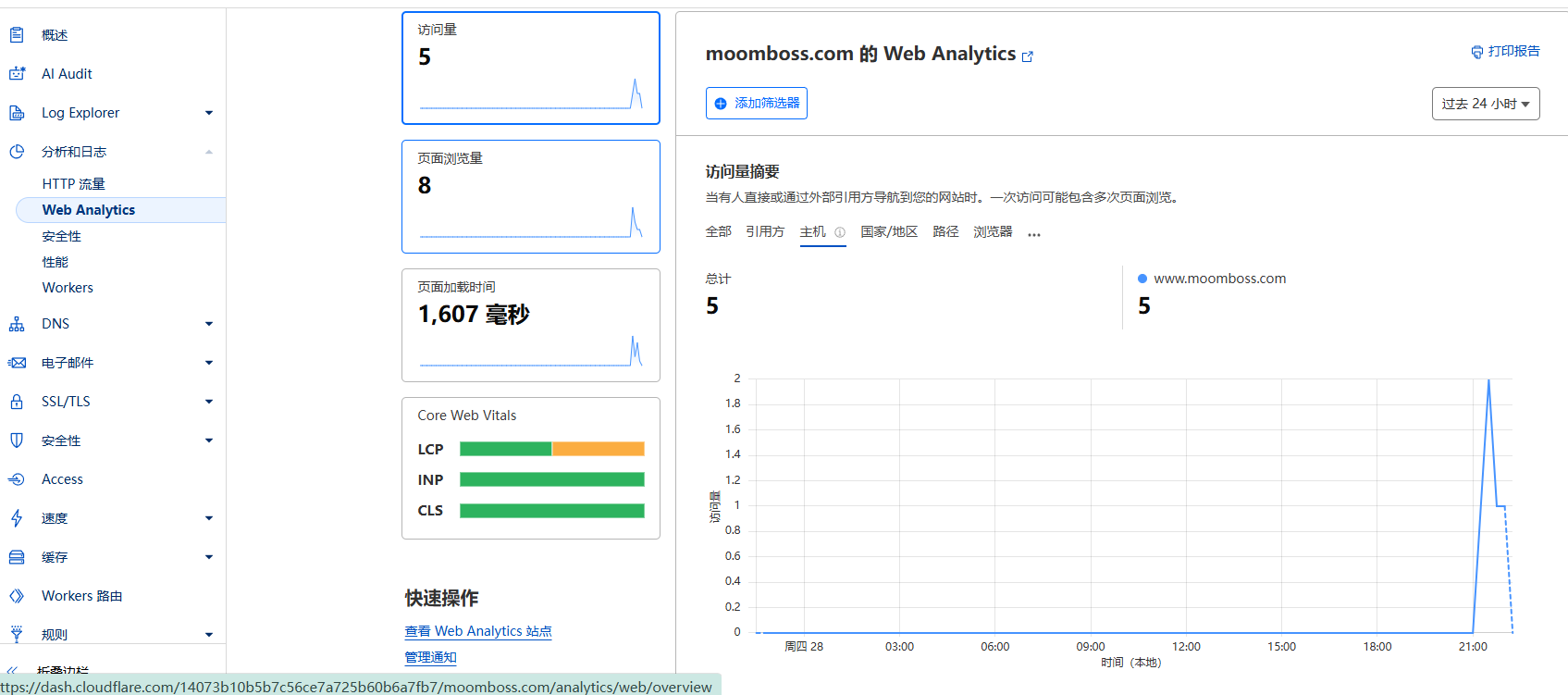Select the 页面加载时间 metric card
1568x695 pixels.
pos(531,325)
